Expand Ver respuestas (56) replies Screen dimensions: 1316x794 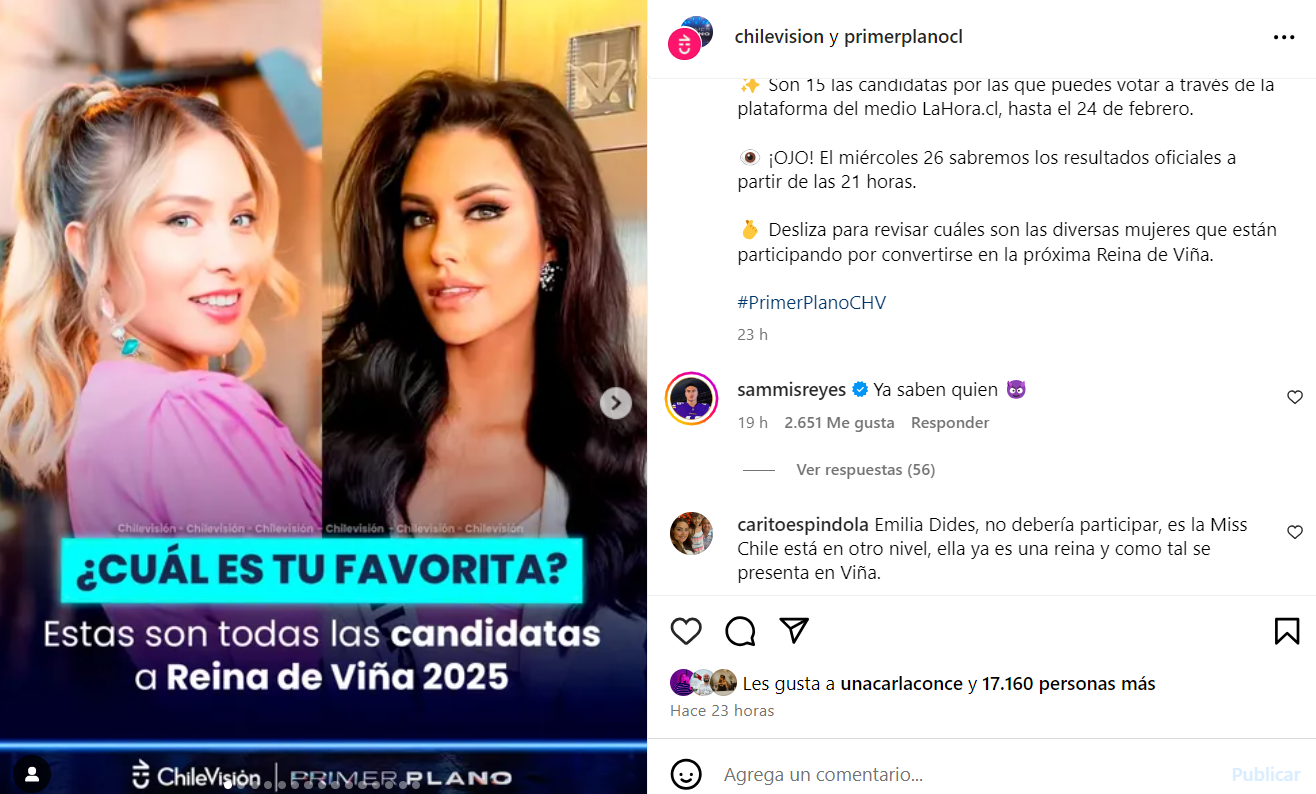(x=866, y=469)
